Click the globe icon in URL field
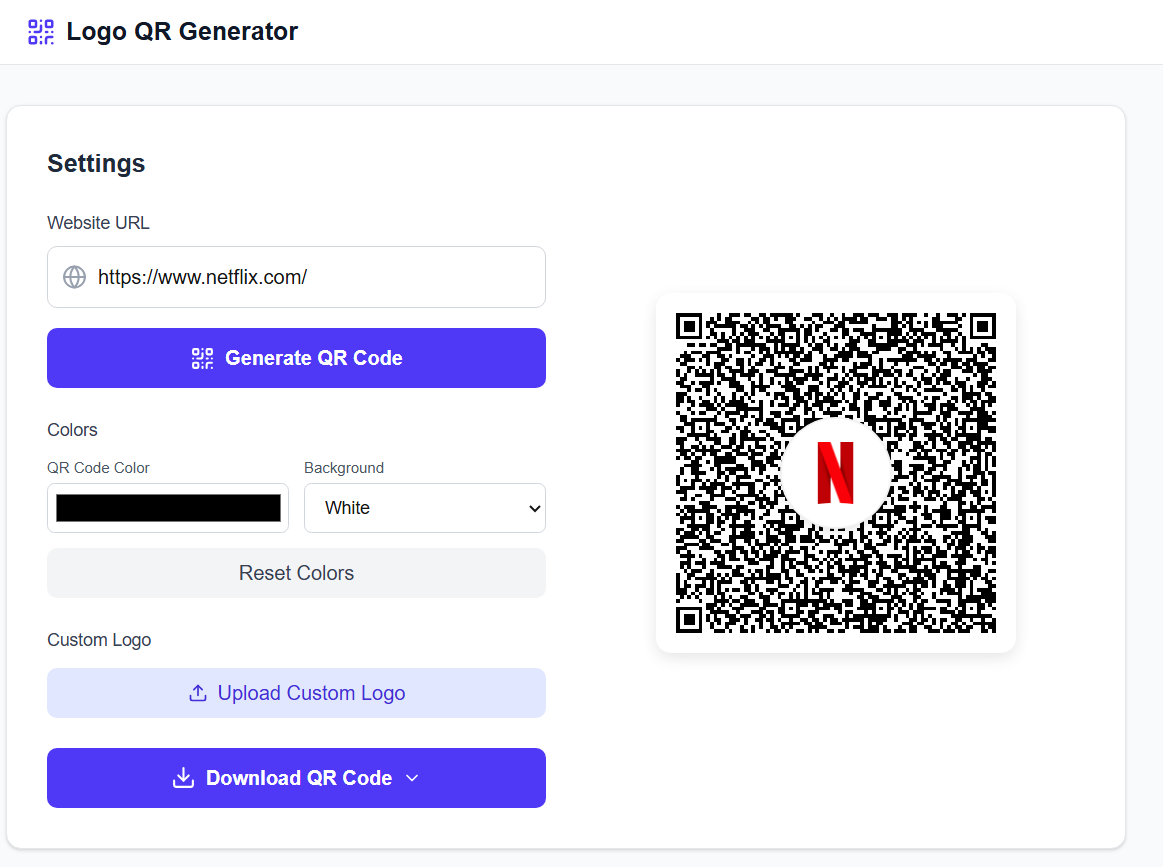The width and height of the screenshot is (1163, 867). pos(74,277)
